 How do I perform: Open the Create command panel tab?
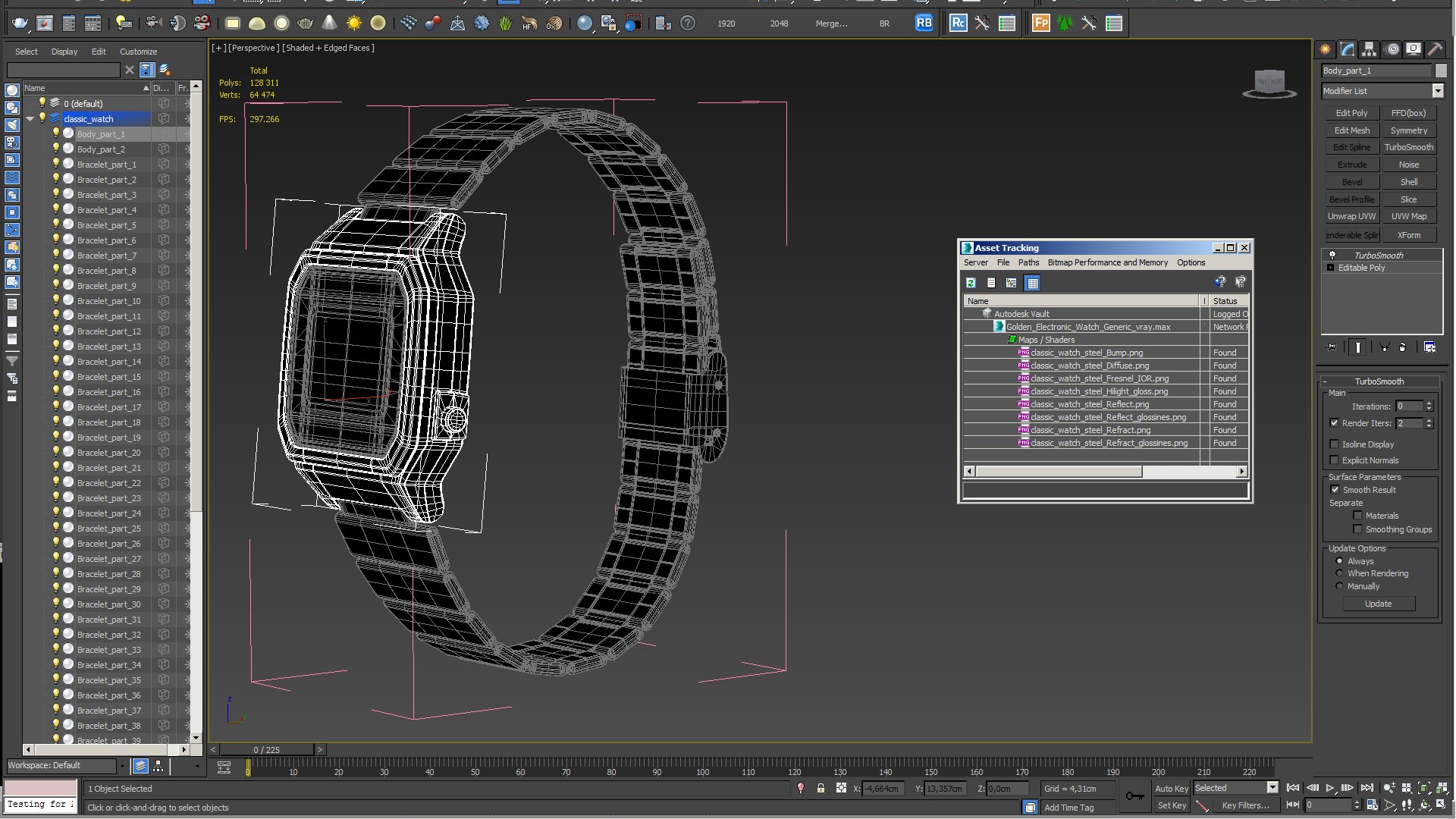[1326, 49]
